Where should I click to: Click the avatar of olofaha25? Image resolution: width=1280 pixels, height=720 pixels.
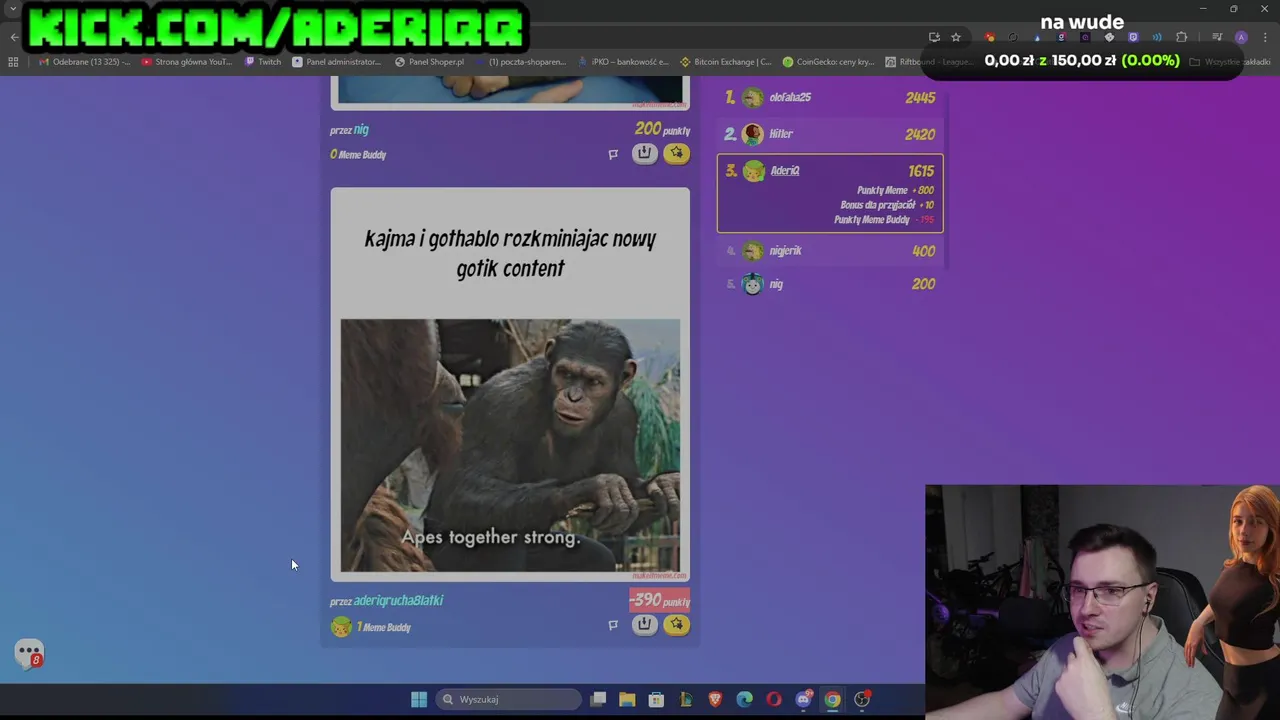(753, 98)
